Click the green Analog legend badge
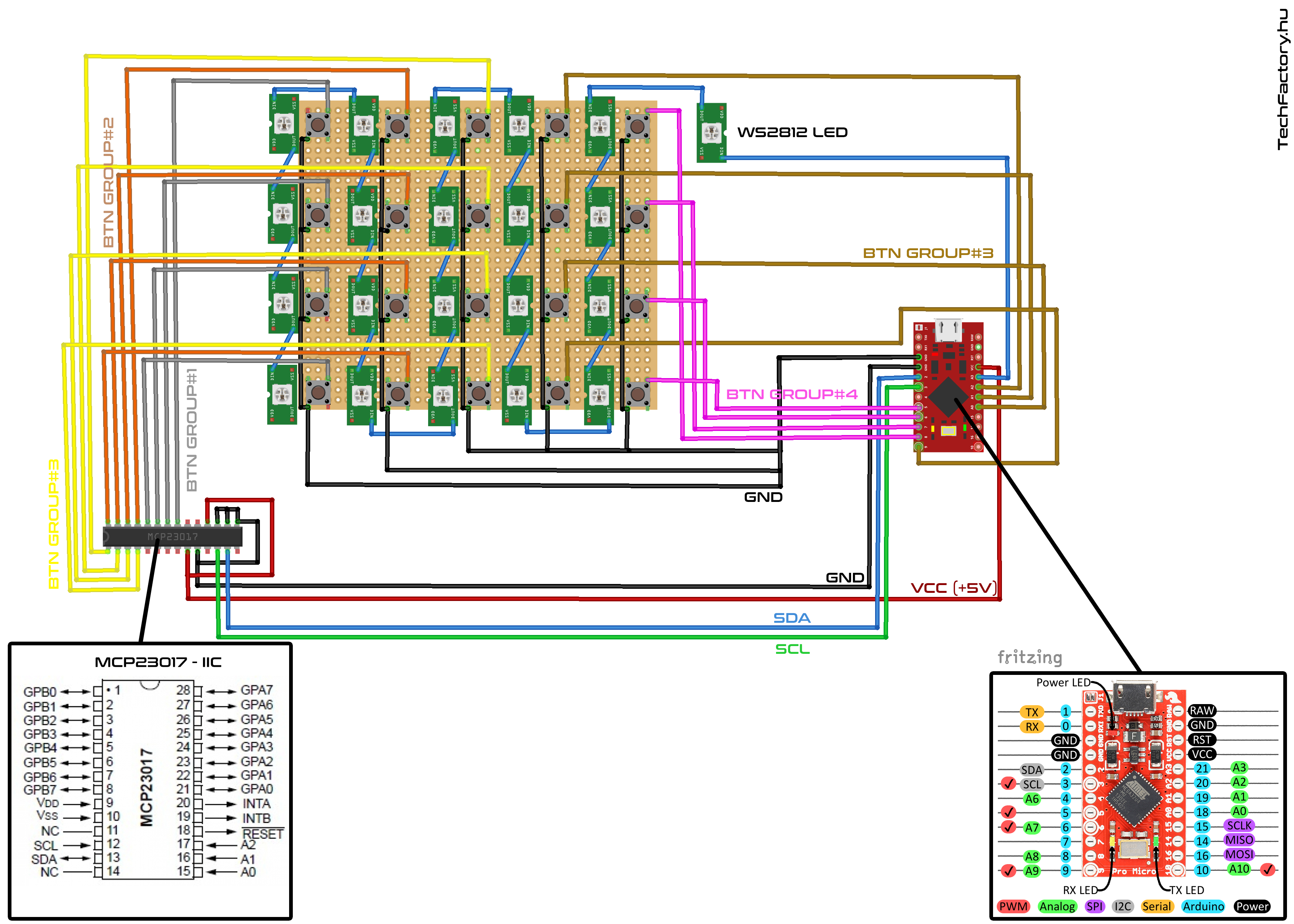 pos(1057,906)
